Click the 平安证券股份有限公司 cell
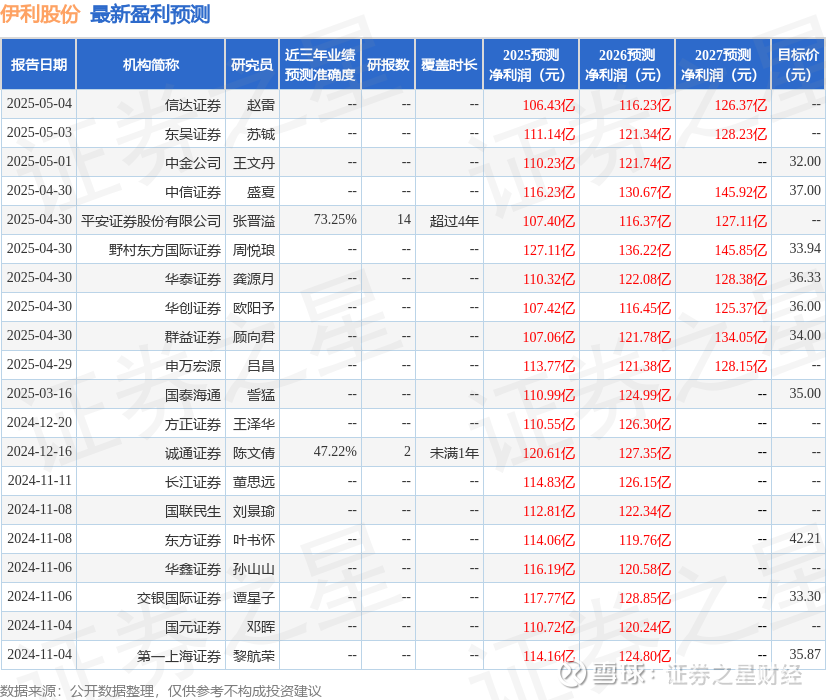 (x=151, y=221)
